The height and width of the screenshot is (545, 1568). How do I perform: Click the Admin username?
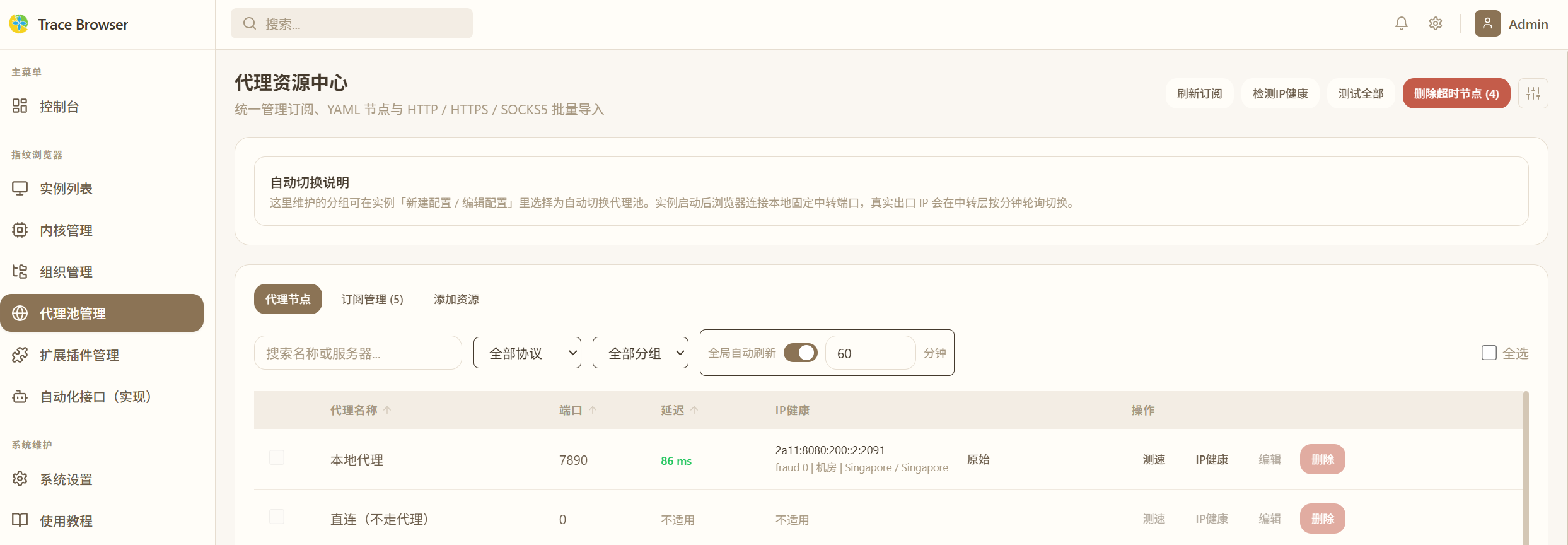(1528, 24)
